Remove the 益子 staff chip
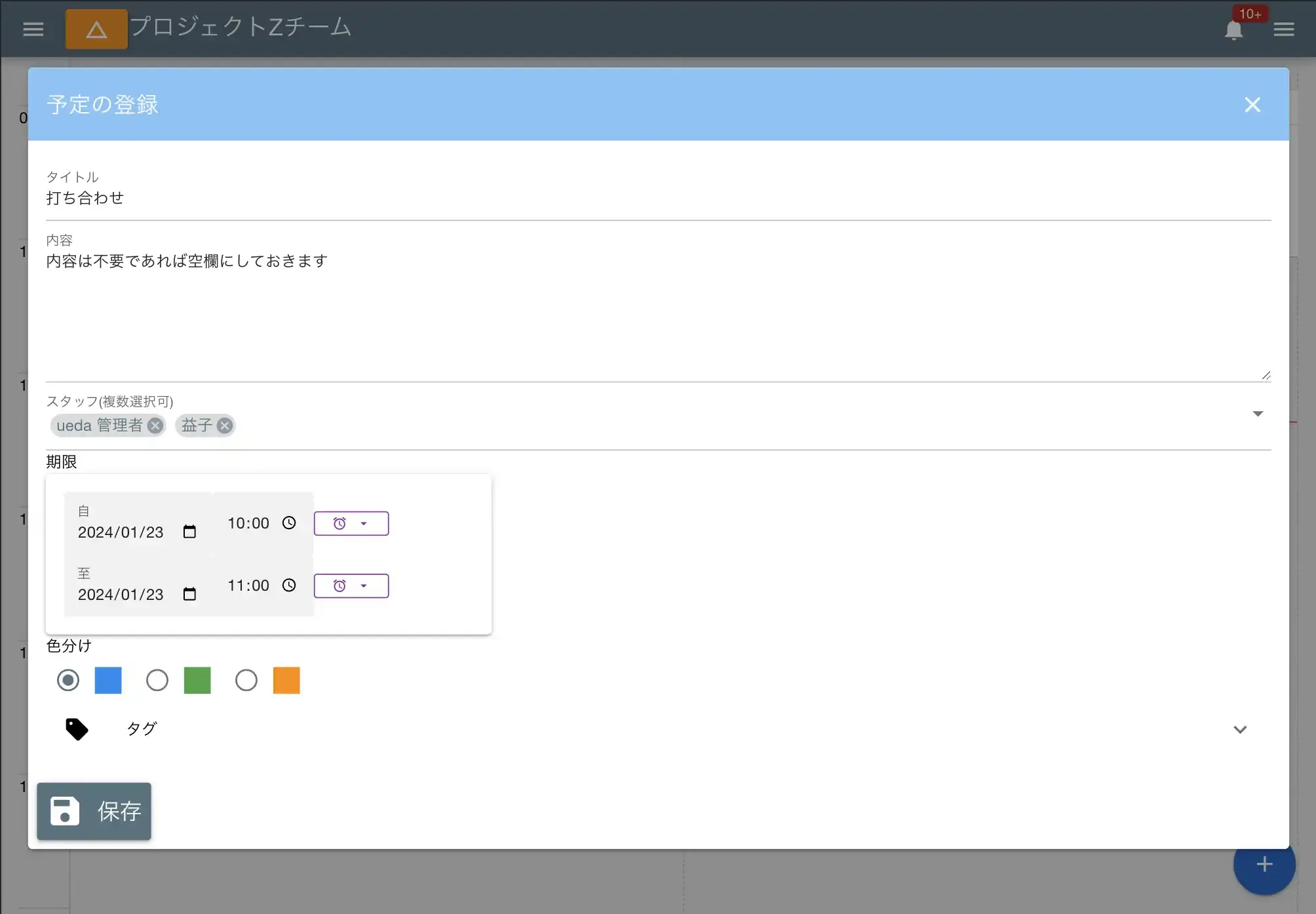Screen dimensions: 1316x914 (225, 426)
